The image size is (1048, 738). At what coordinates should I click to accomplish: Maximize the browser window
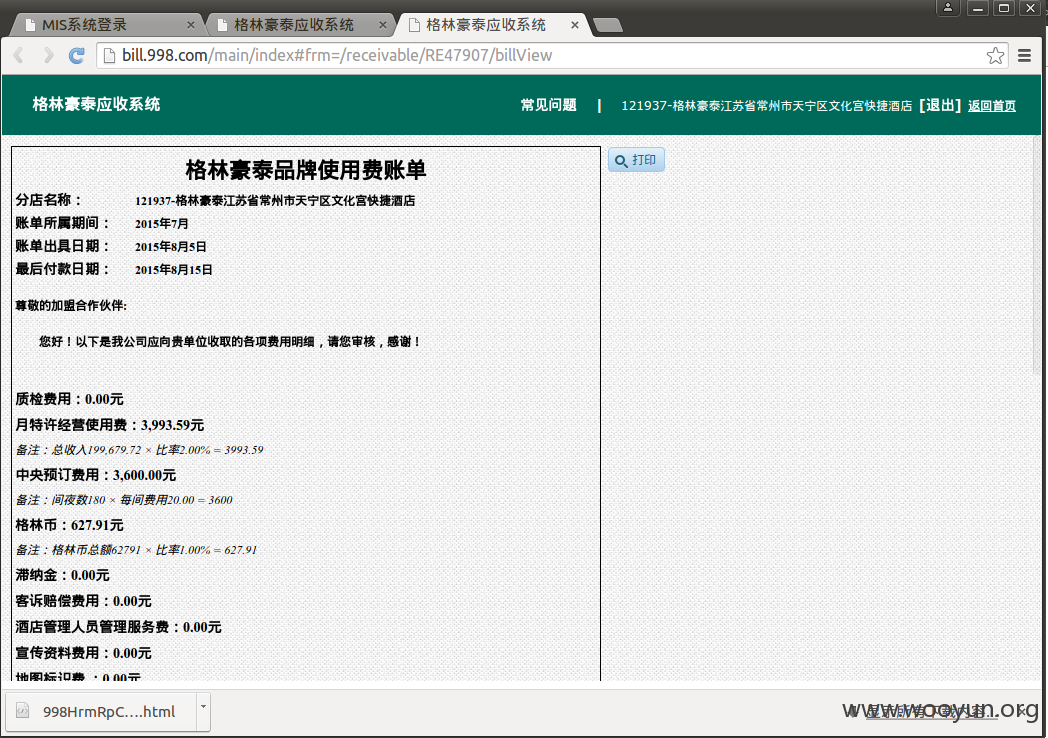point(1004,7)
